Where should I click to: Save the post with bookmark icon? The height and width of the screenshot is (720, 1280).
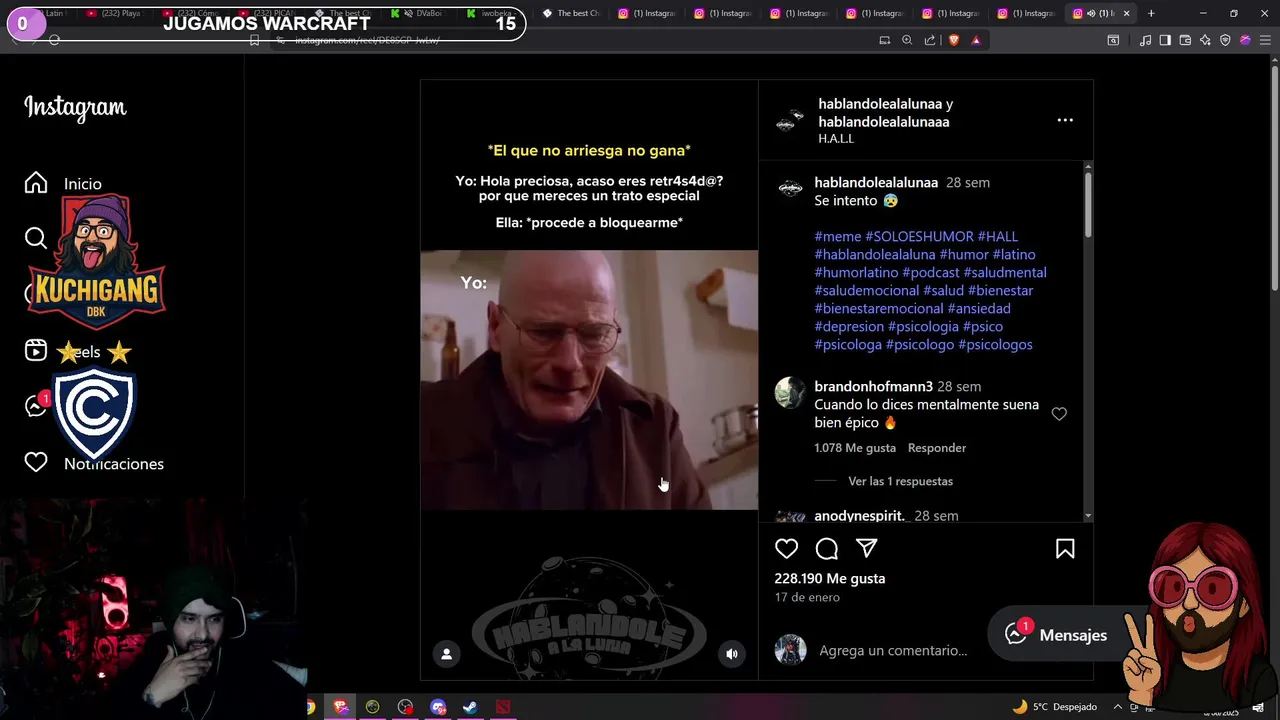pyautogui.click(x=1065, y=548)
